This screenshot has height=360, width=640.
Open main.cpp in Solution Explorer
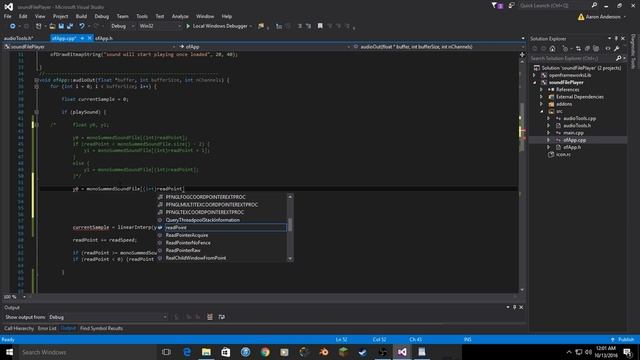(573, 133)
